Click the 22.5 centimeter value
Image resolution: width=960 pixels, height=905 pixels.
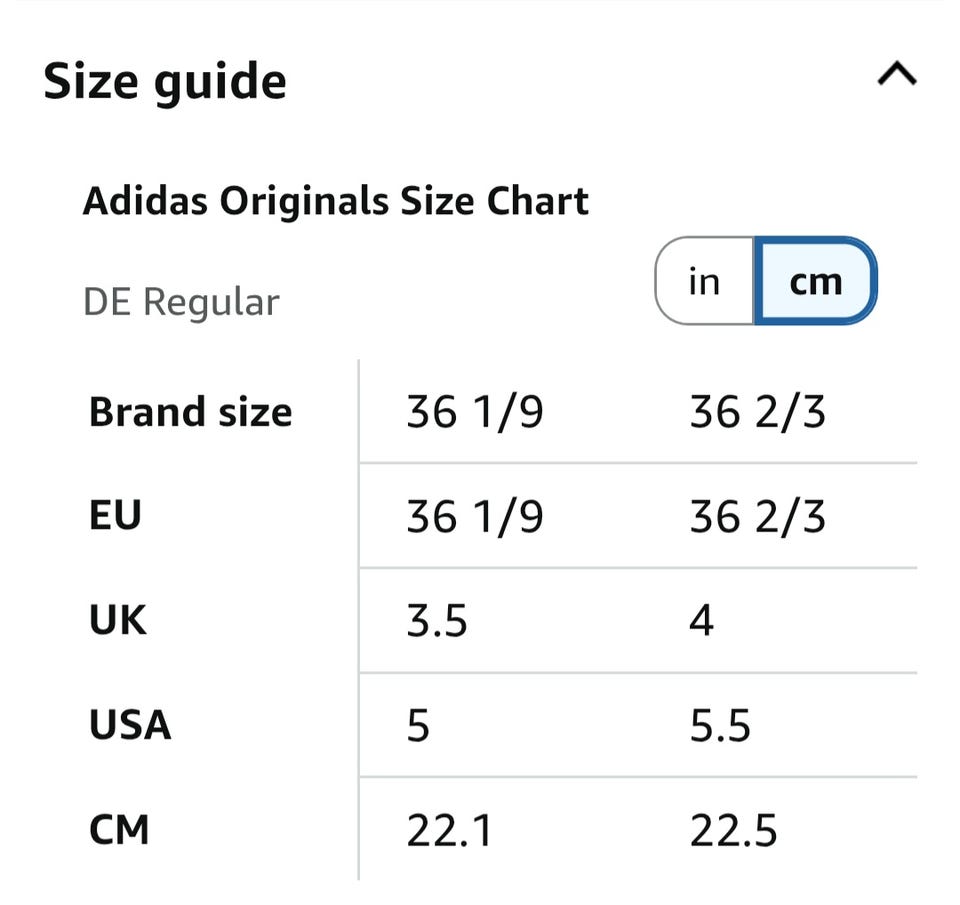pyautogui.click(x=733, y=831)
